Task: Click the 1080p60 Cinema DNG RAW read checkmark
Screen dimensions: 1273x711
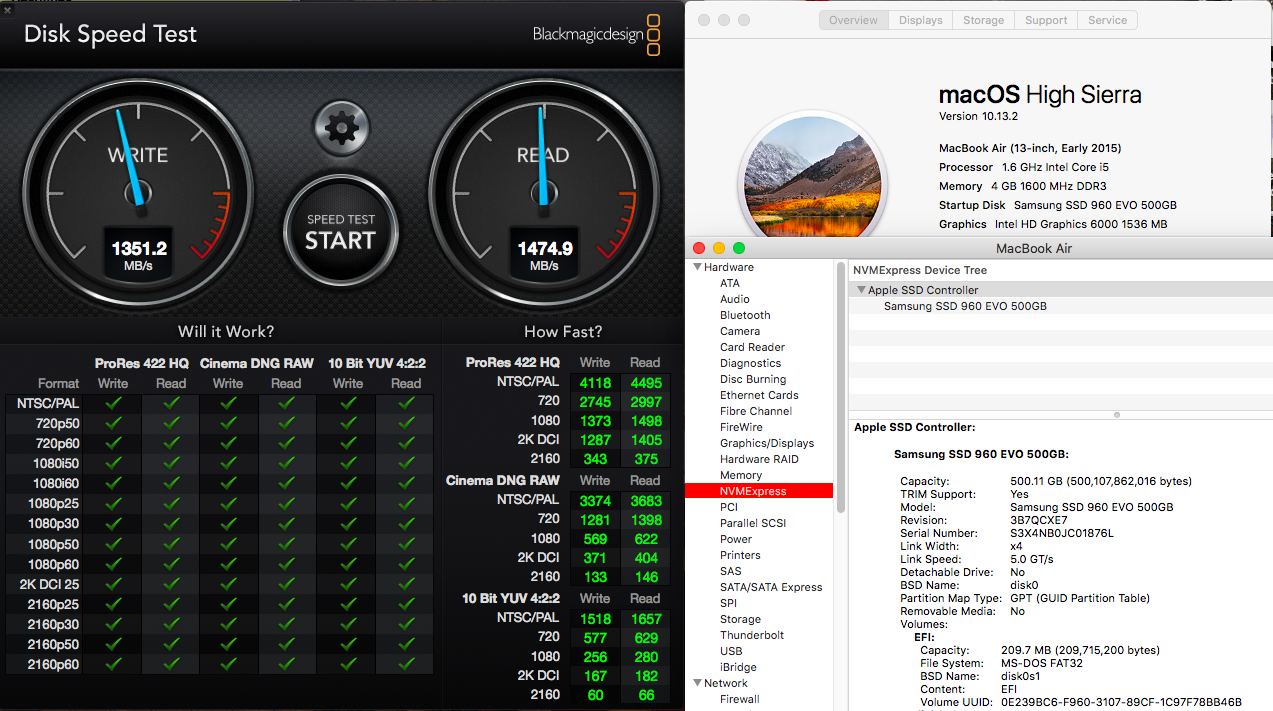Action: tap(286, 563)
